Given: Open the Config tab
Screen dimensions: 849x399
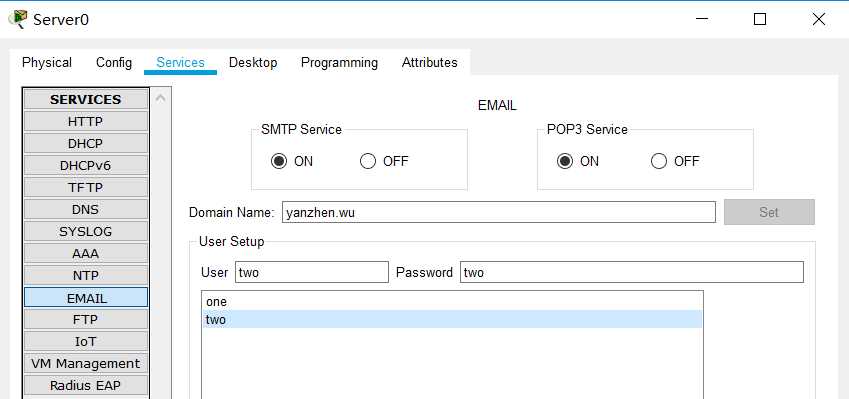Looking at the screenshot, I should click(x=114, y=63).
